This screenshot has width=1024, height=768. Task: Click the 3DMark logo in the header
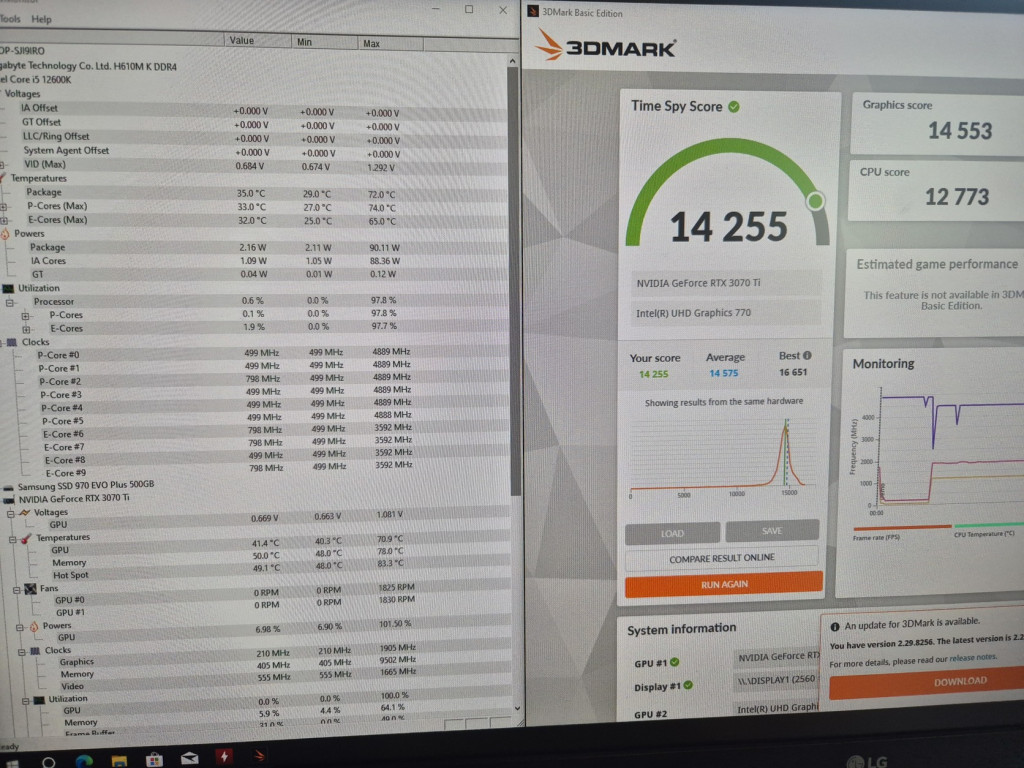(605, 46)
